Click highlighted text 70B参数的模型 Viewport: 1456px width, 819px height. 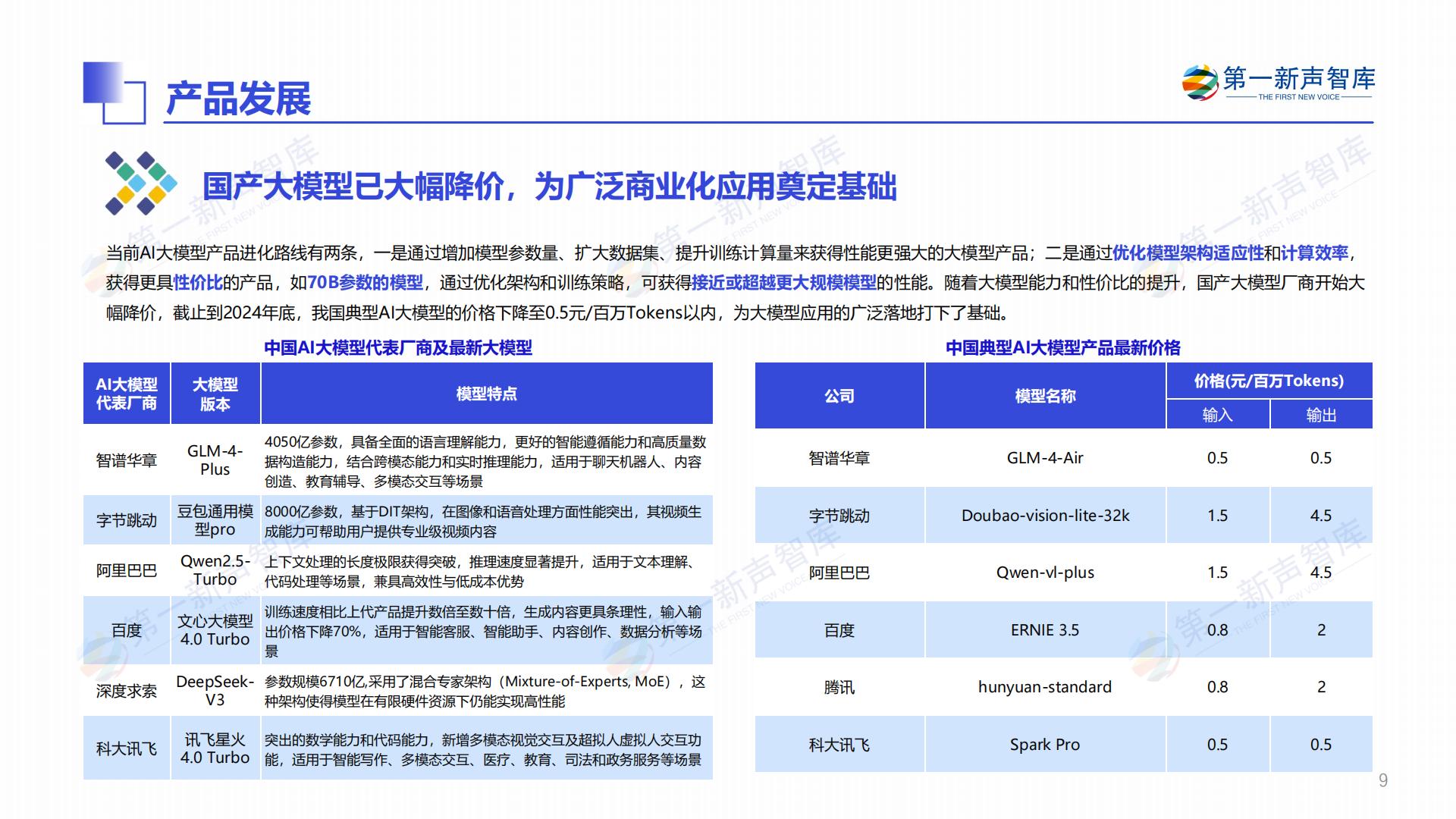tap(365, 283)
